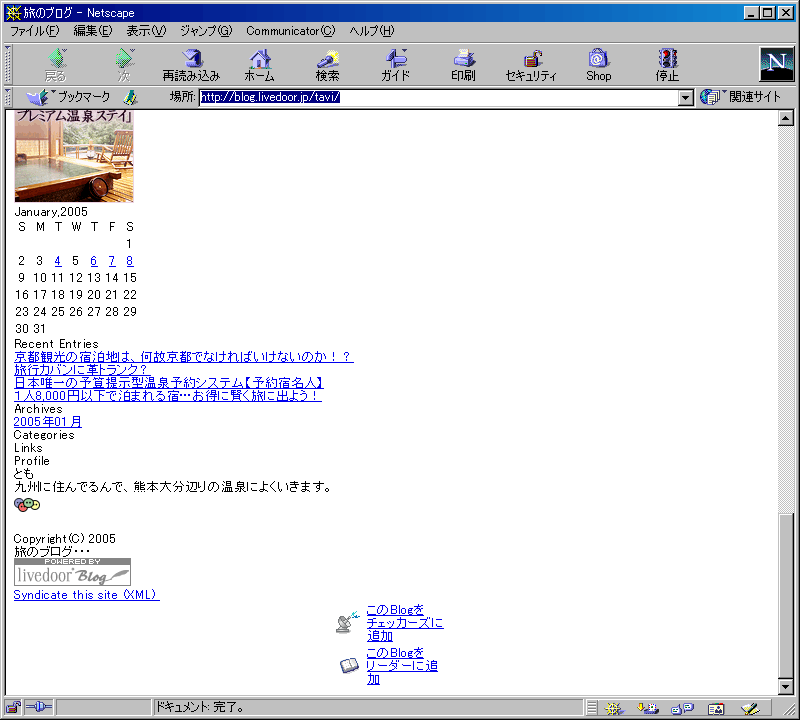Open the 関連サイト related sites button
Image resolution: width=800 pixels, height=720 pixels.
pyautogui.click(x=740, y=96)
